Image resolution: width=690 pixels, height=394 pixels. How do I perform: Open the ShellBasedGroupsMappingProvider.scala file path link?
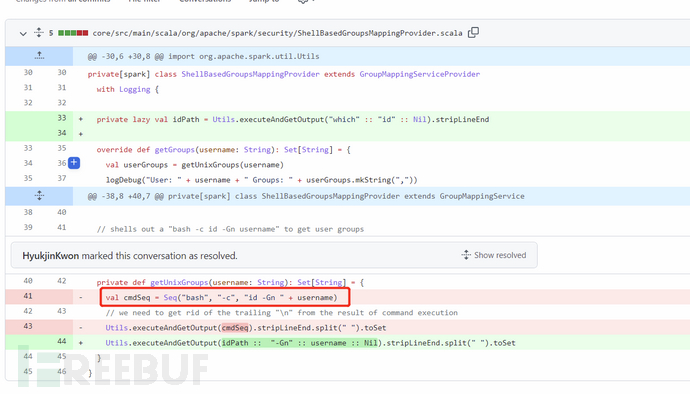[x=277, y=33]
